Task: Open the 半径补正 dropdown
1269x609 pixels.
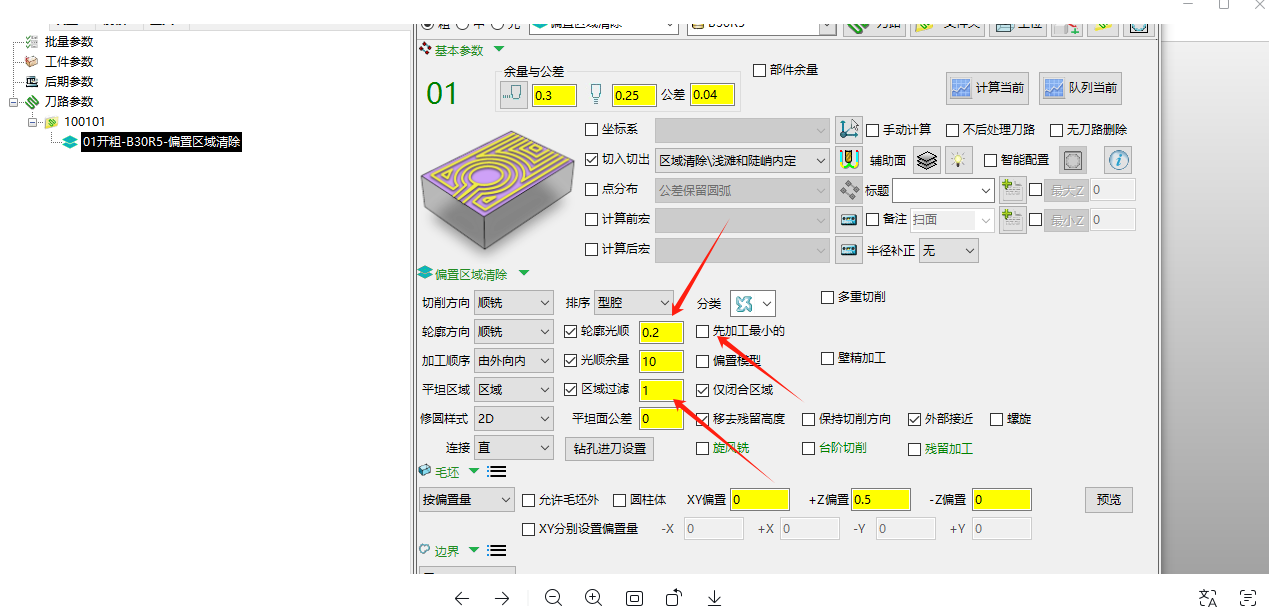Action: pos(948,250)
